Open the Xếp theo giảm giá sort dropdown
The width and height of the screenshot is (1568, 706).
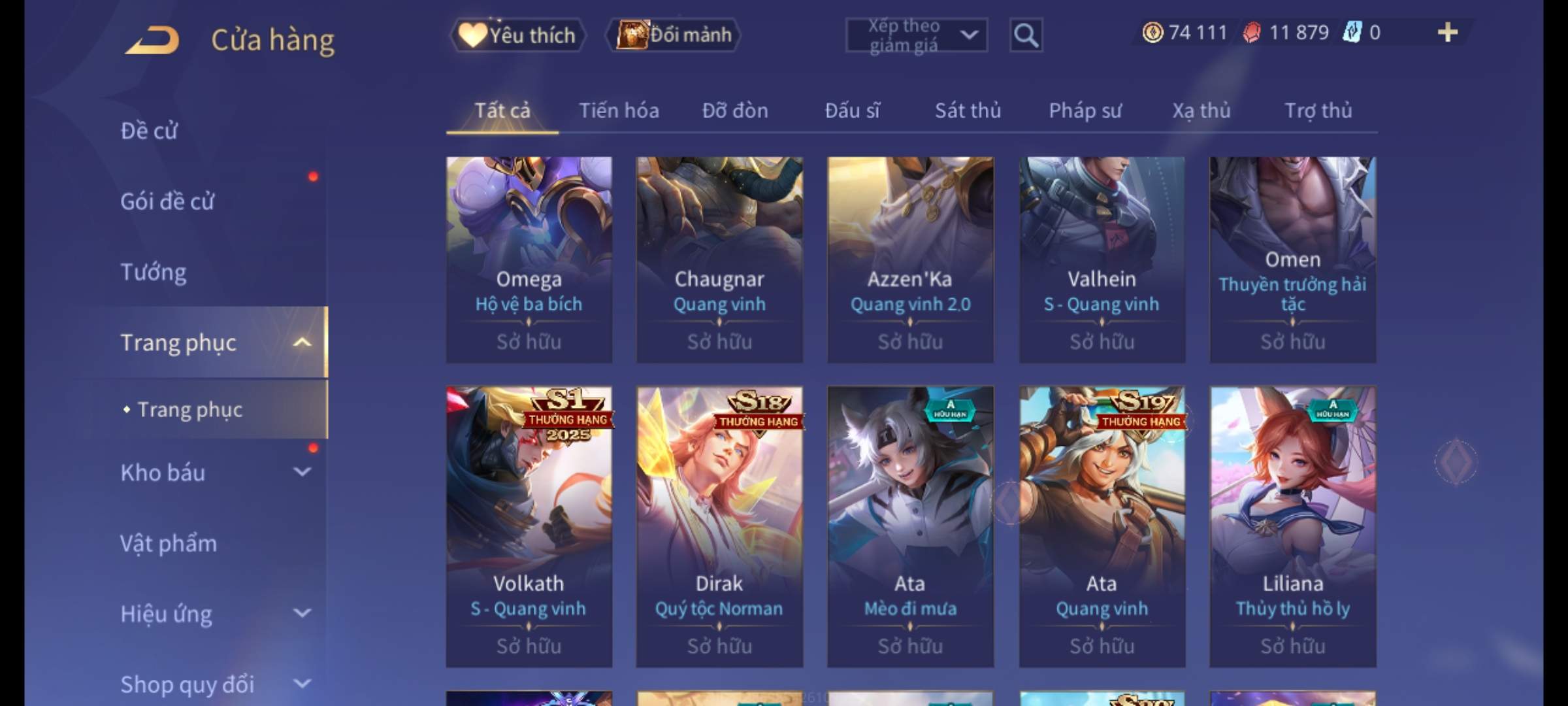916,35
